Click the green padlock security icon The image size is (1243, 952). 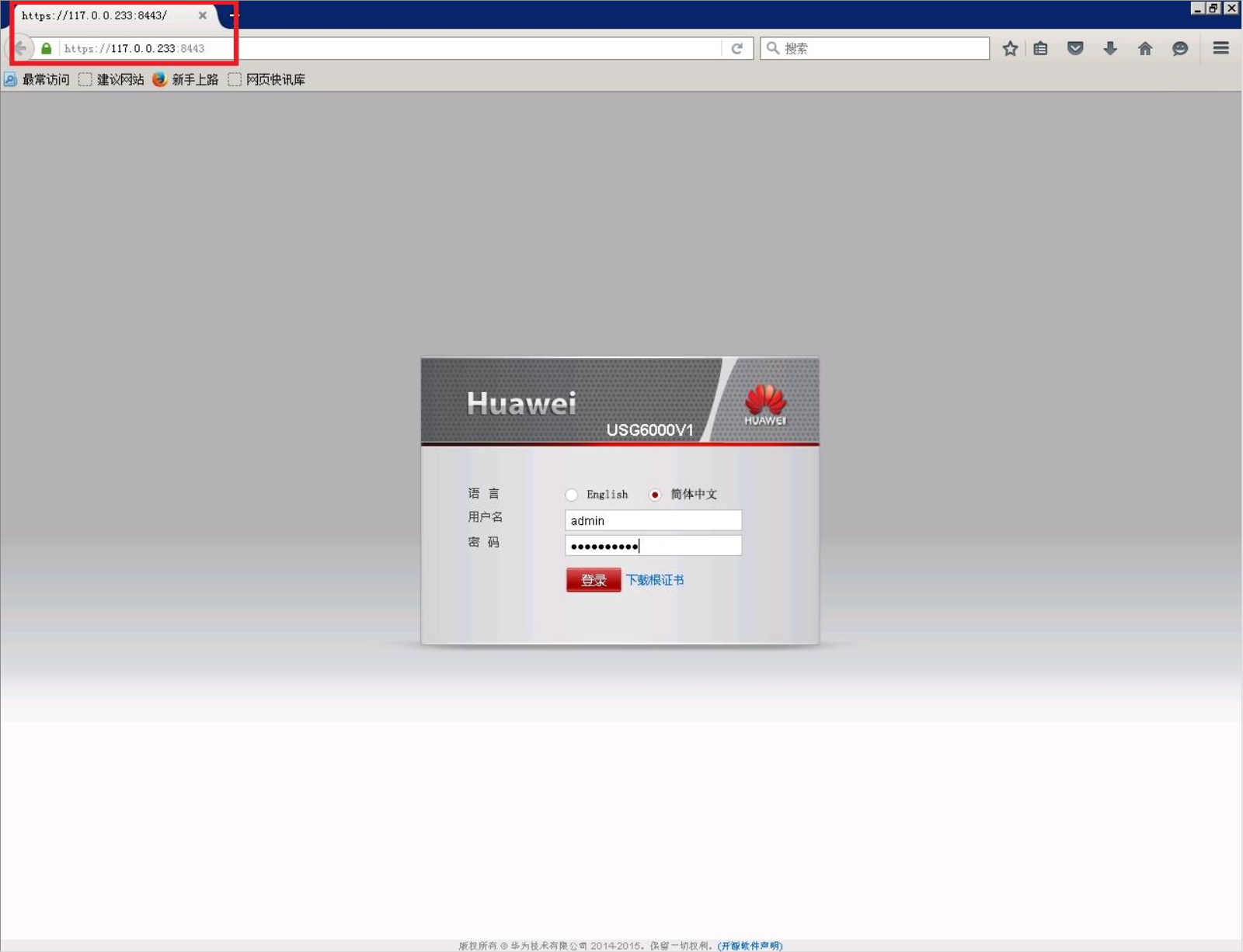[x=47, y=48]
